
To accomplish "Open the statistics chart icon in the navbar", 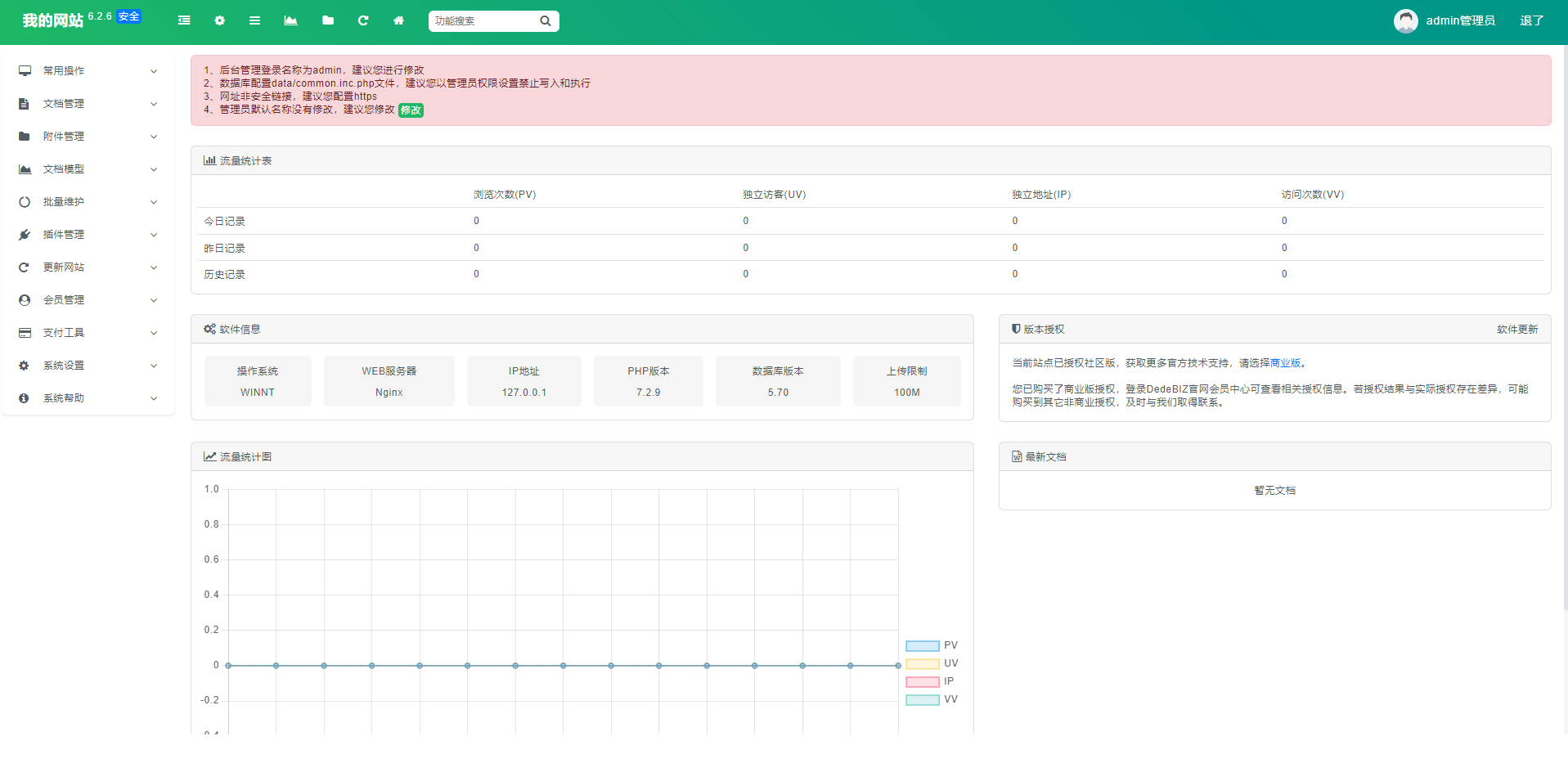I will click(x=290, y=20).
